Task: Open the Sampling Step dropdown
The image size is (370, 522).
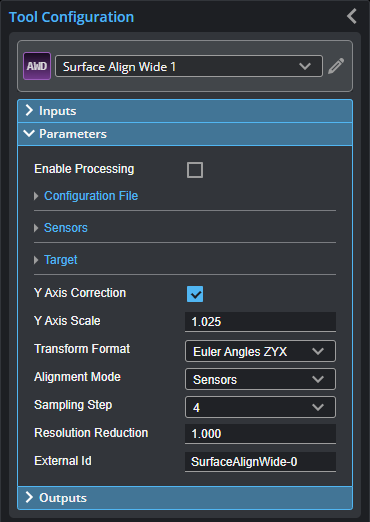Action: 260,407
